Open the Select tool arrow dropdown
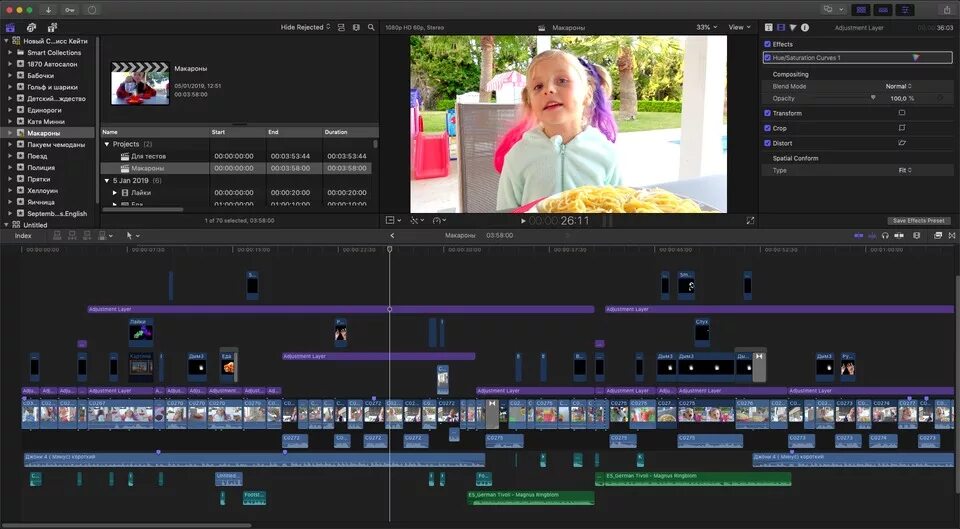This screenshot has width=960, height=529. 132,236
